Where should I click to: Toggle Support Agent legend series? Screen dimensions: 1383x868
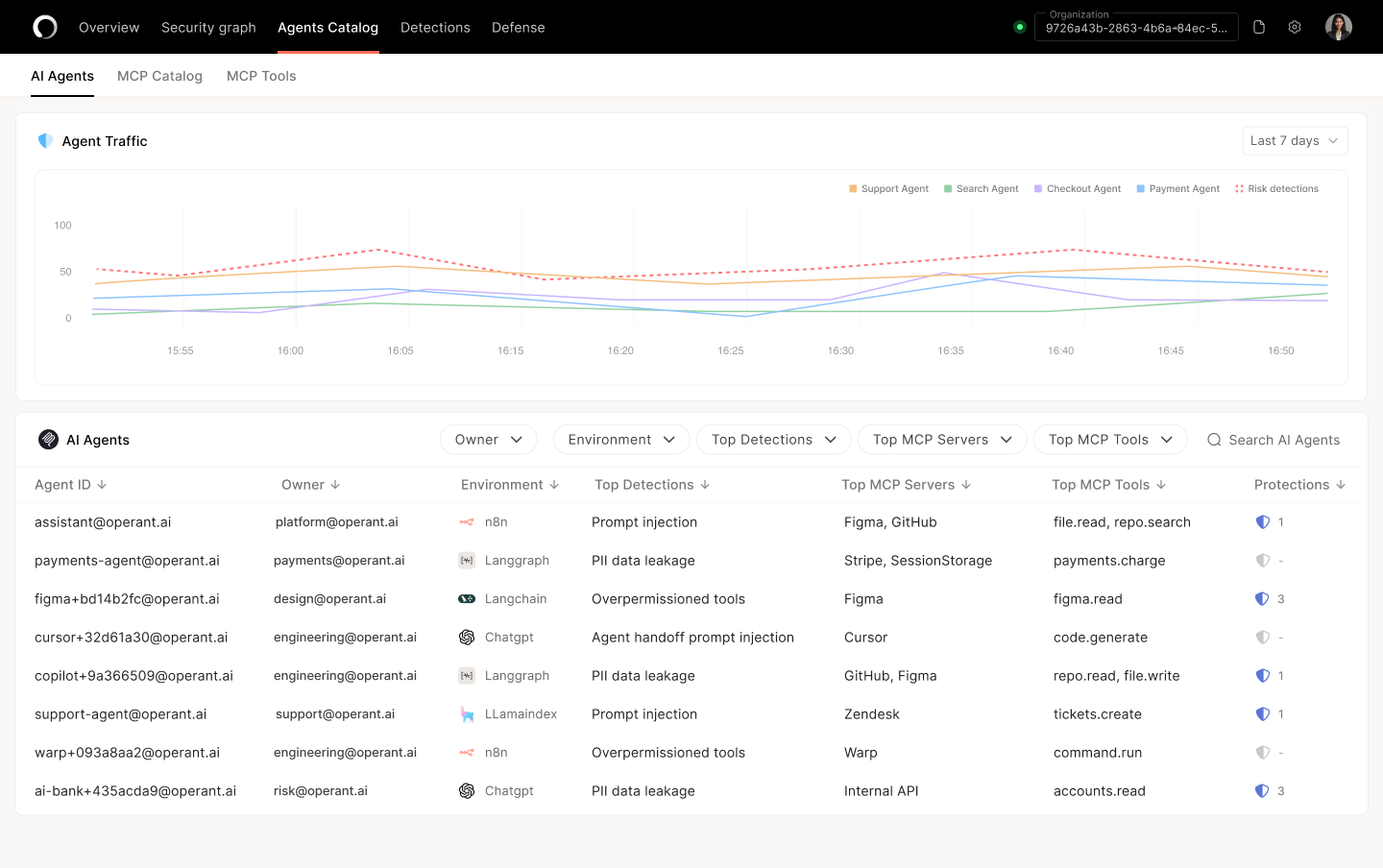point(888,189)
